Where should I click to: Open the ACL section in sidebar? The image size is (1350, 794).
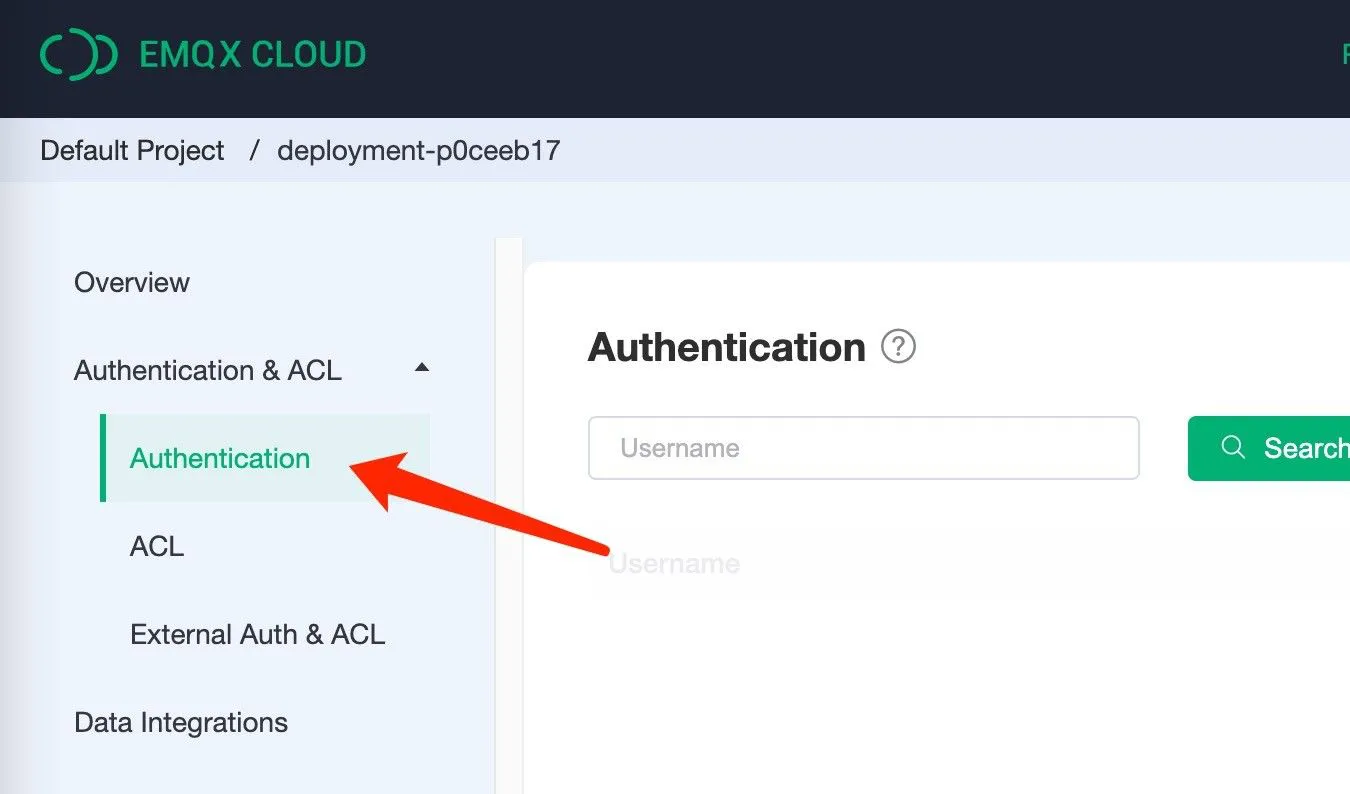coord(156,546)
